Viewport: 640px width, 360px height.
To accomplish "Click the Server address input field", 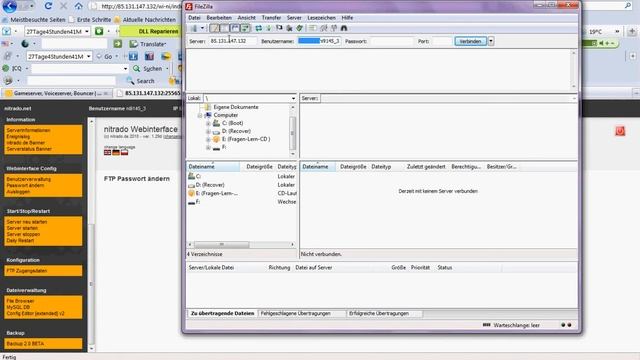I will pyautogui.click(x=233, y=41).
